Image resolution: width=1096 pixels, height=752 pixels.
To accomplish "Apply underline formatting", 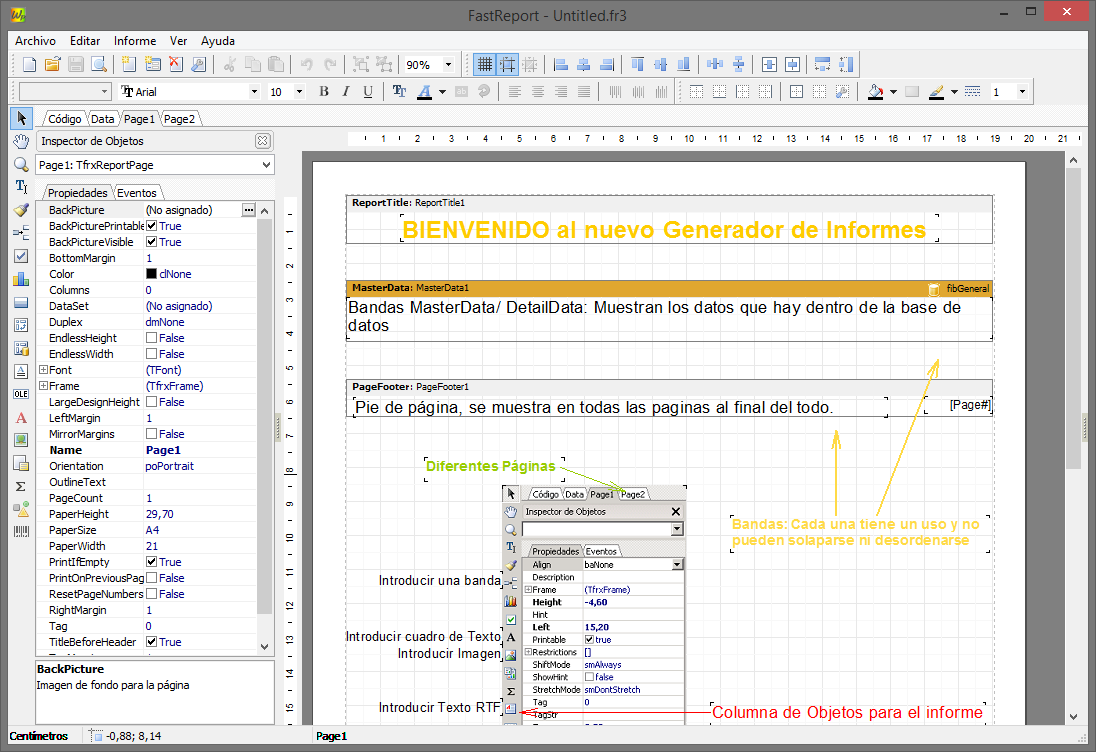I will 368,92.
